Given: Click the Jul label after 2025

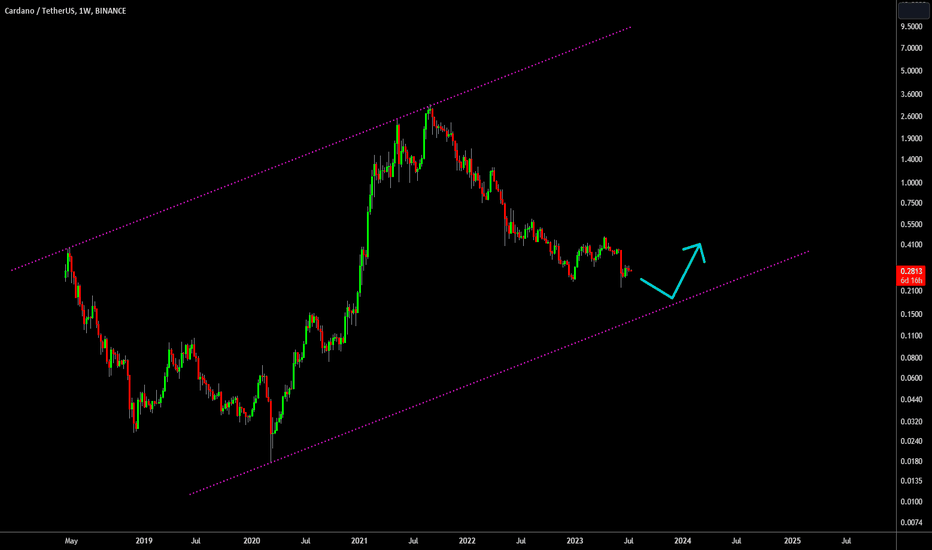Looking at the screenshot, I should coord(846,541).
